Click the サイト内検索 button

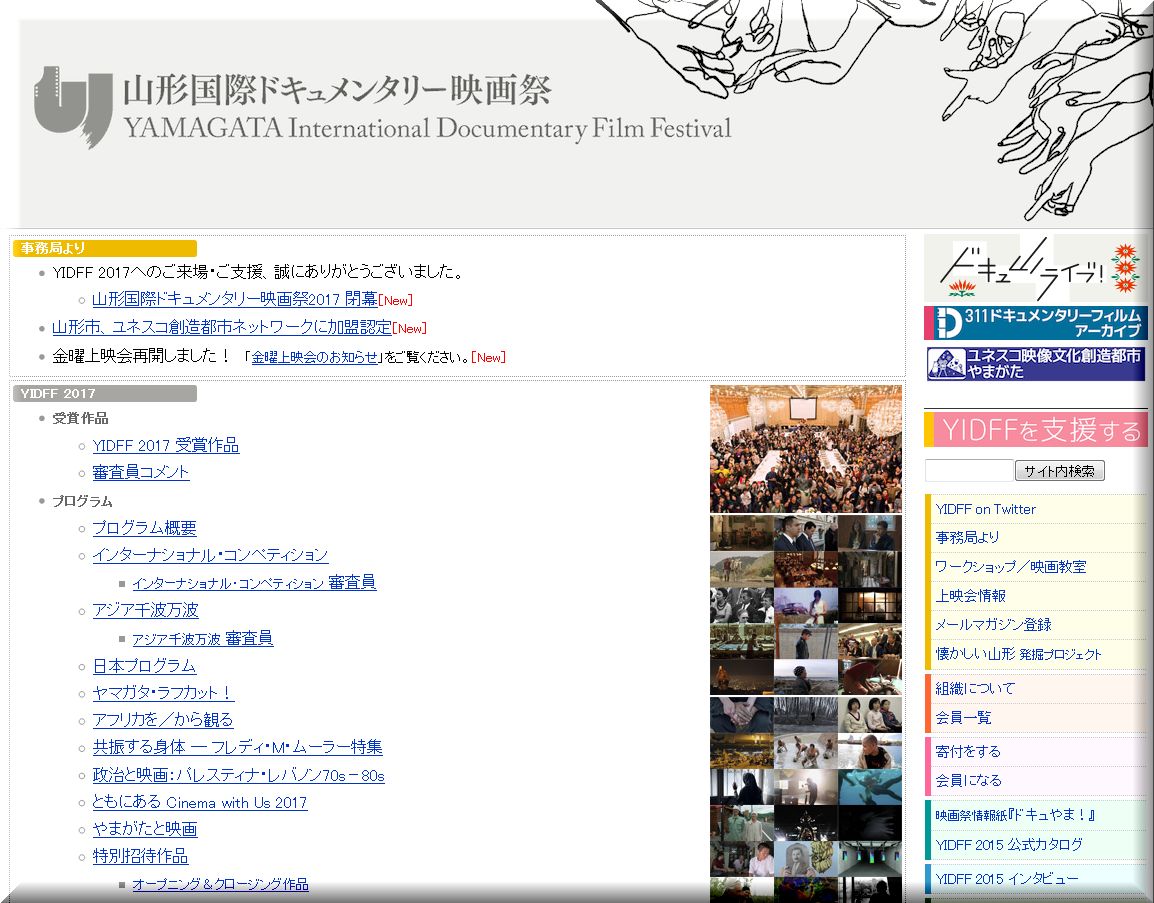1060,470
